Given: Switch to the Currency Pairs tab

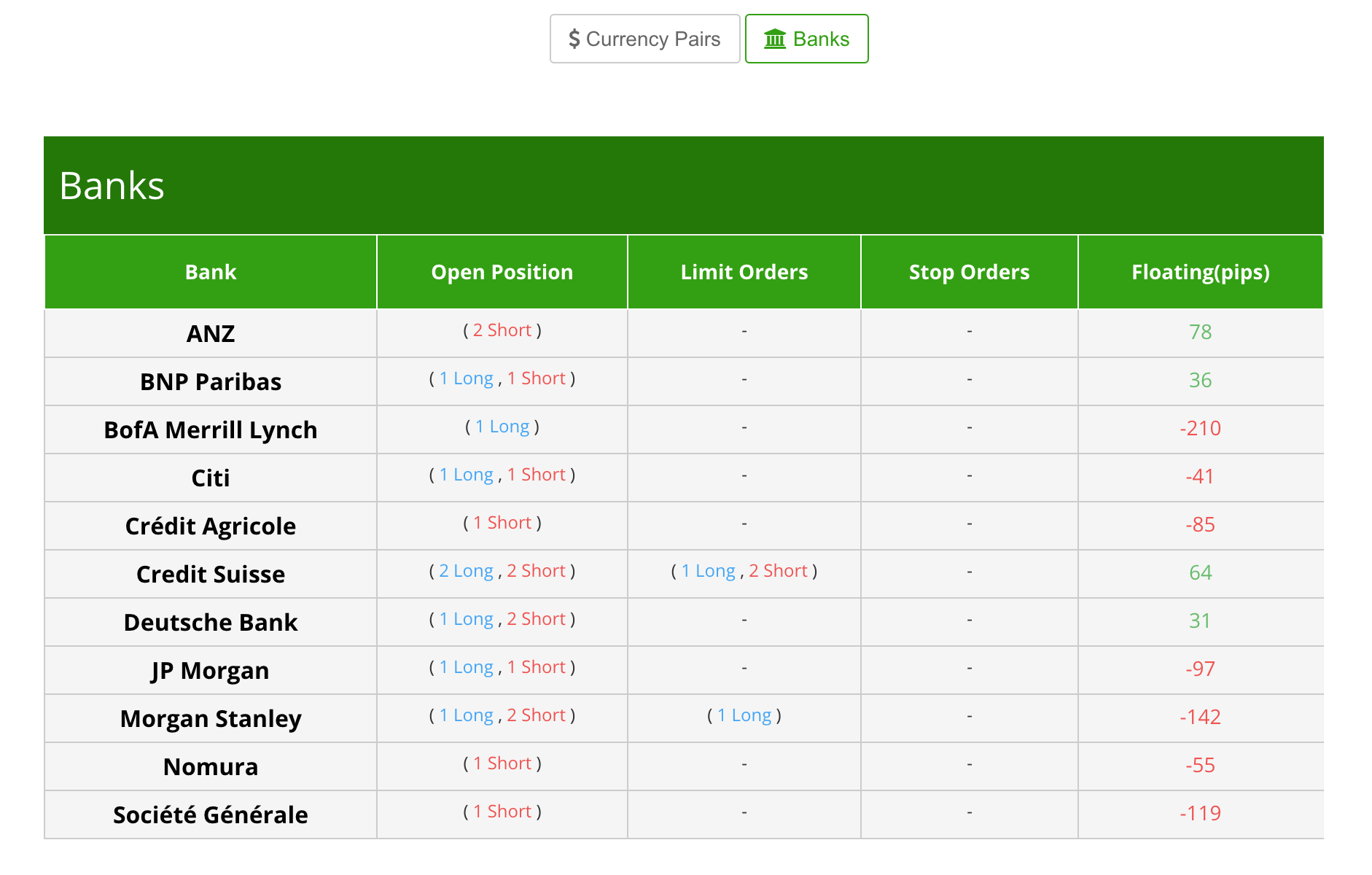Looking at the screenshot, I should tap(644, 39).
